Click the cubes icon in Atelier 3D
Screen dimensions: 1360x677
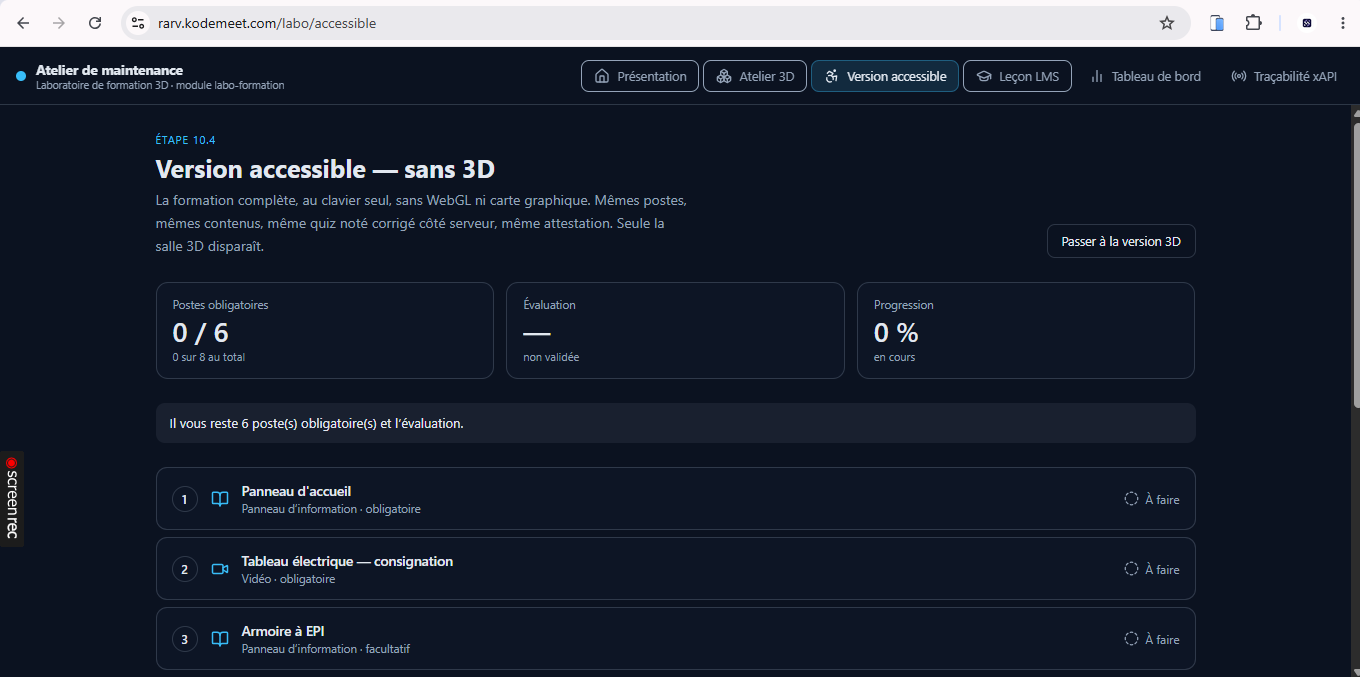click(x=724, y=76)
